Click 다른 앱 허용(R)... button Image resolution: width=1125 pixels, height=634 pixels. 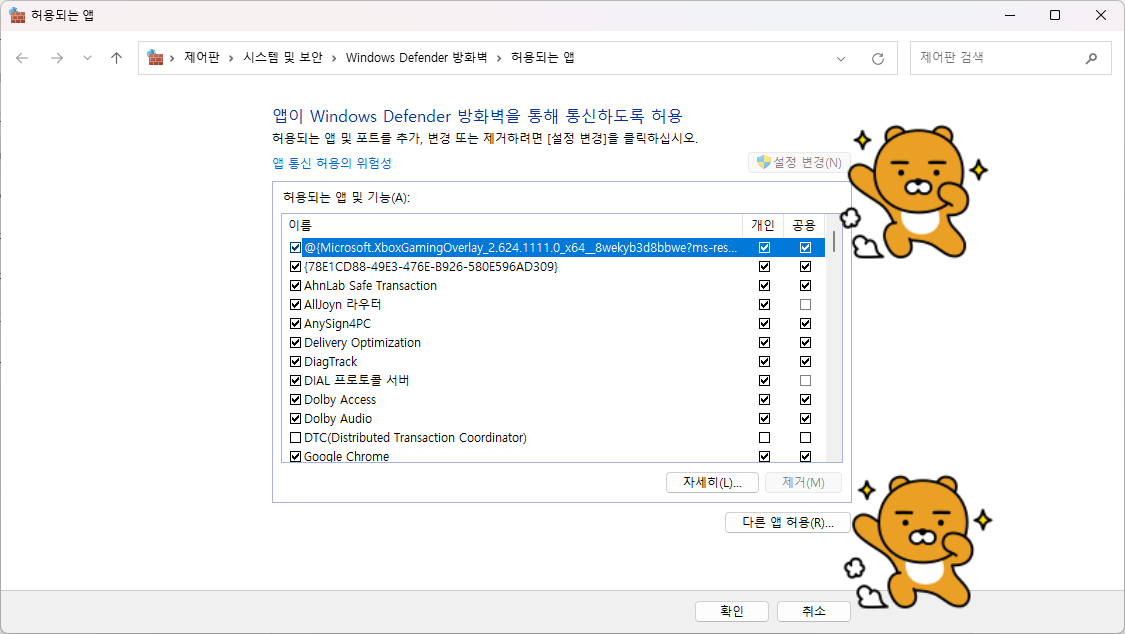788,522
